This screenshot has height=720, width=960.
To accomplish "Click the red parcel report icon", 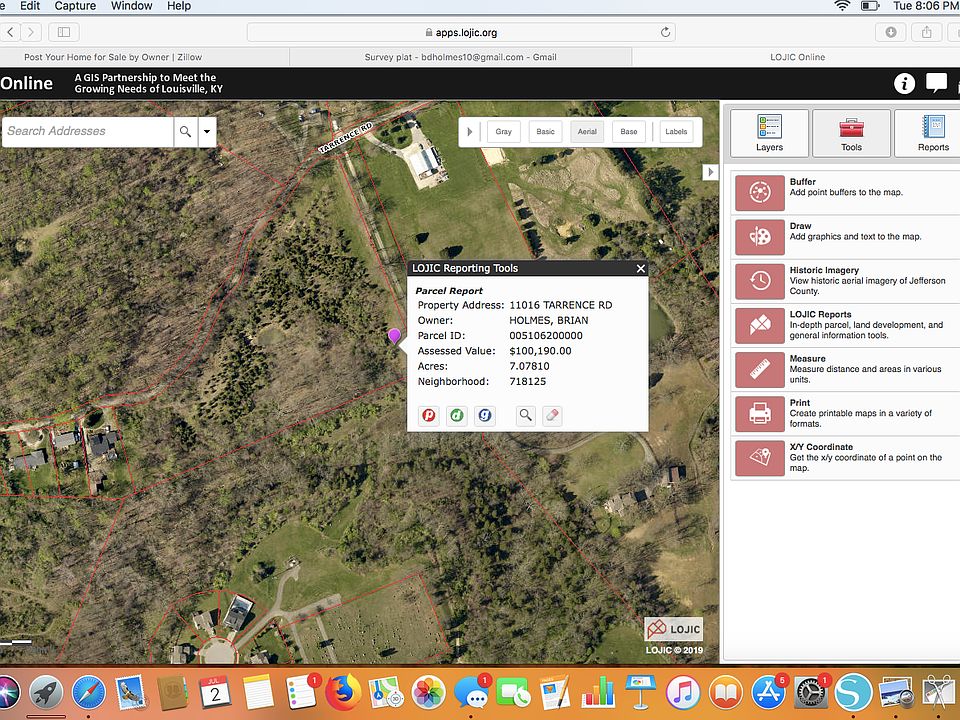I will [x=429, y=415].
